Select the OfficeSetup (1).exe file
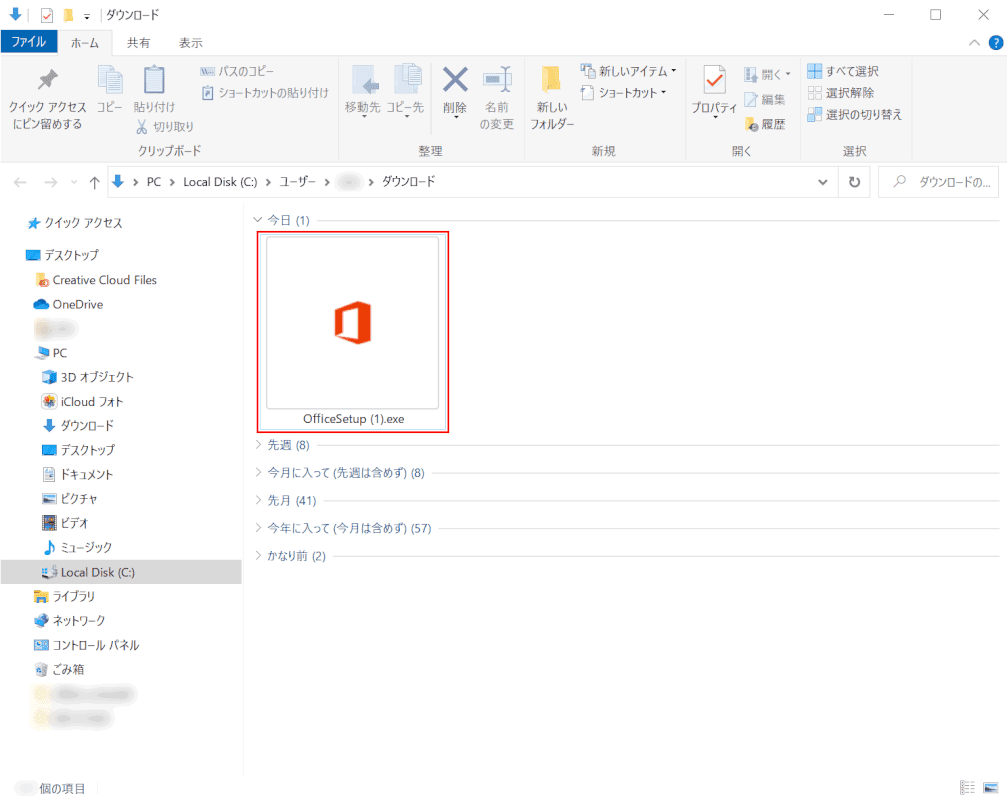1007x800 pixels. (x=353, y=331)
